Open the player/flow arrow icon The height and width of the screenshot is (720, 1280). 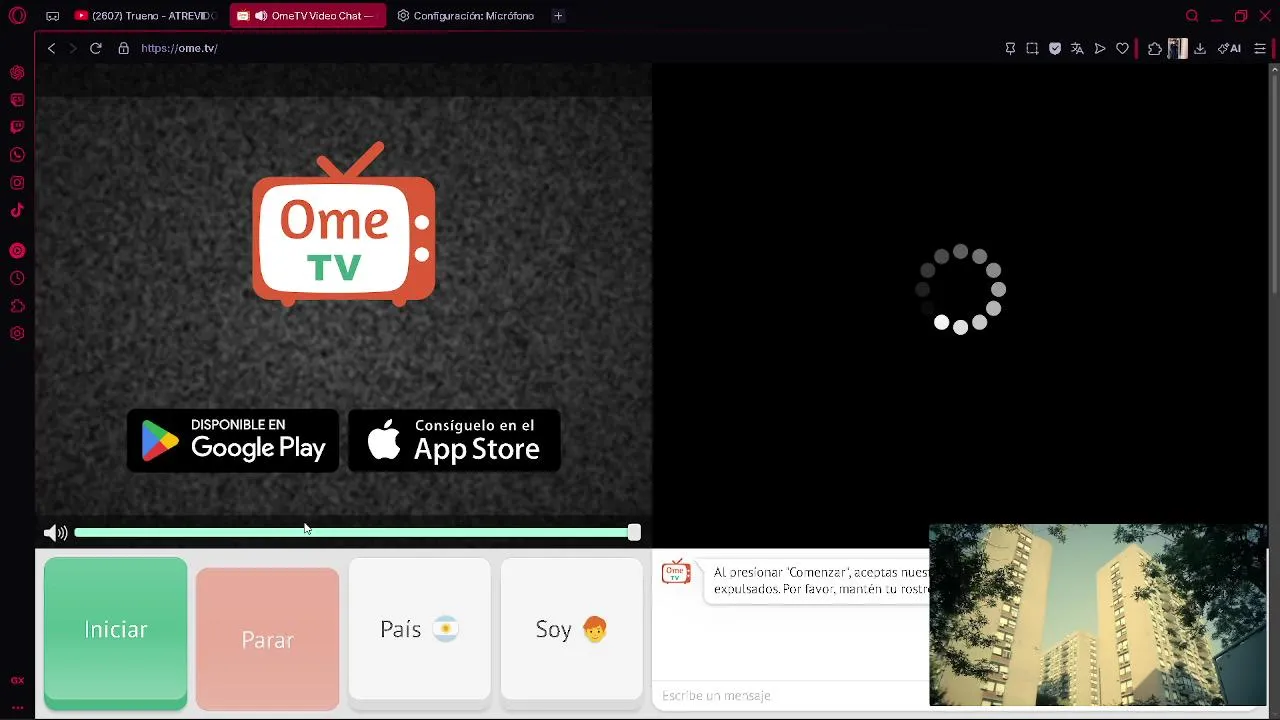click(x=1100, y=48)
